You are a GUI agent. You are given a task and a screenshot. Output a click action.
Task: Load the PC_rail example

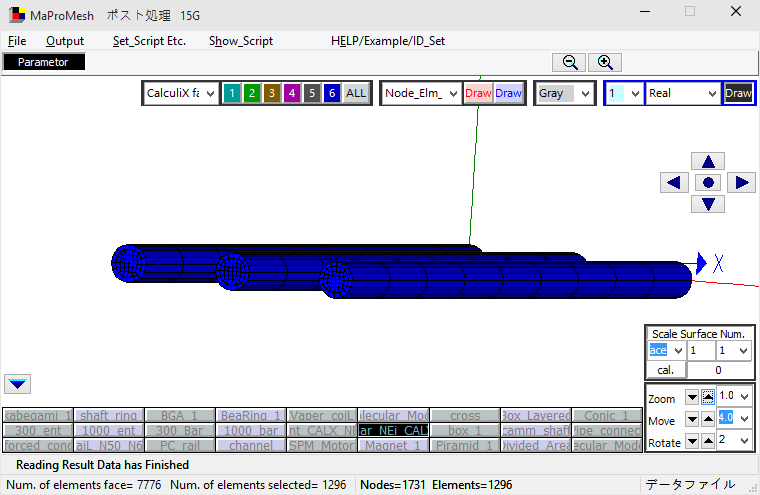179,445
